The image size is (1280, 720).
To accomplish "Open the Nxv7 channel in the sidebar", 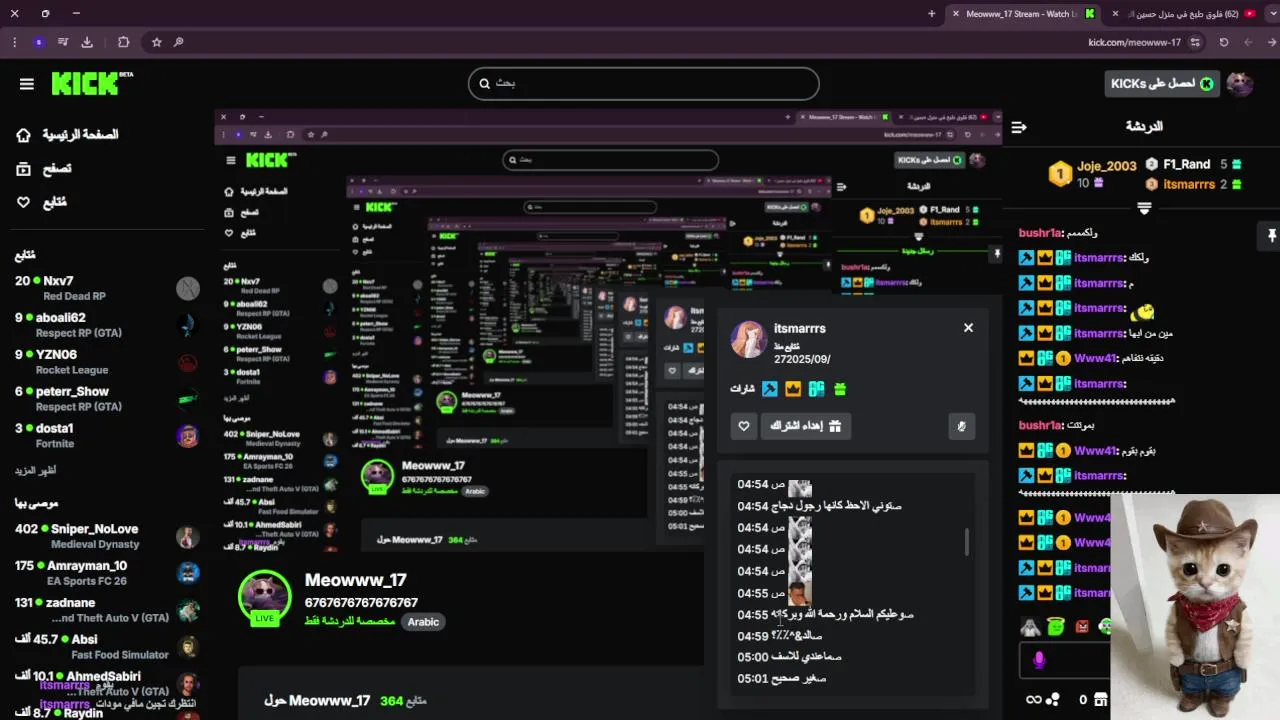I will 105,288.
